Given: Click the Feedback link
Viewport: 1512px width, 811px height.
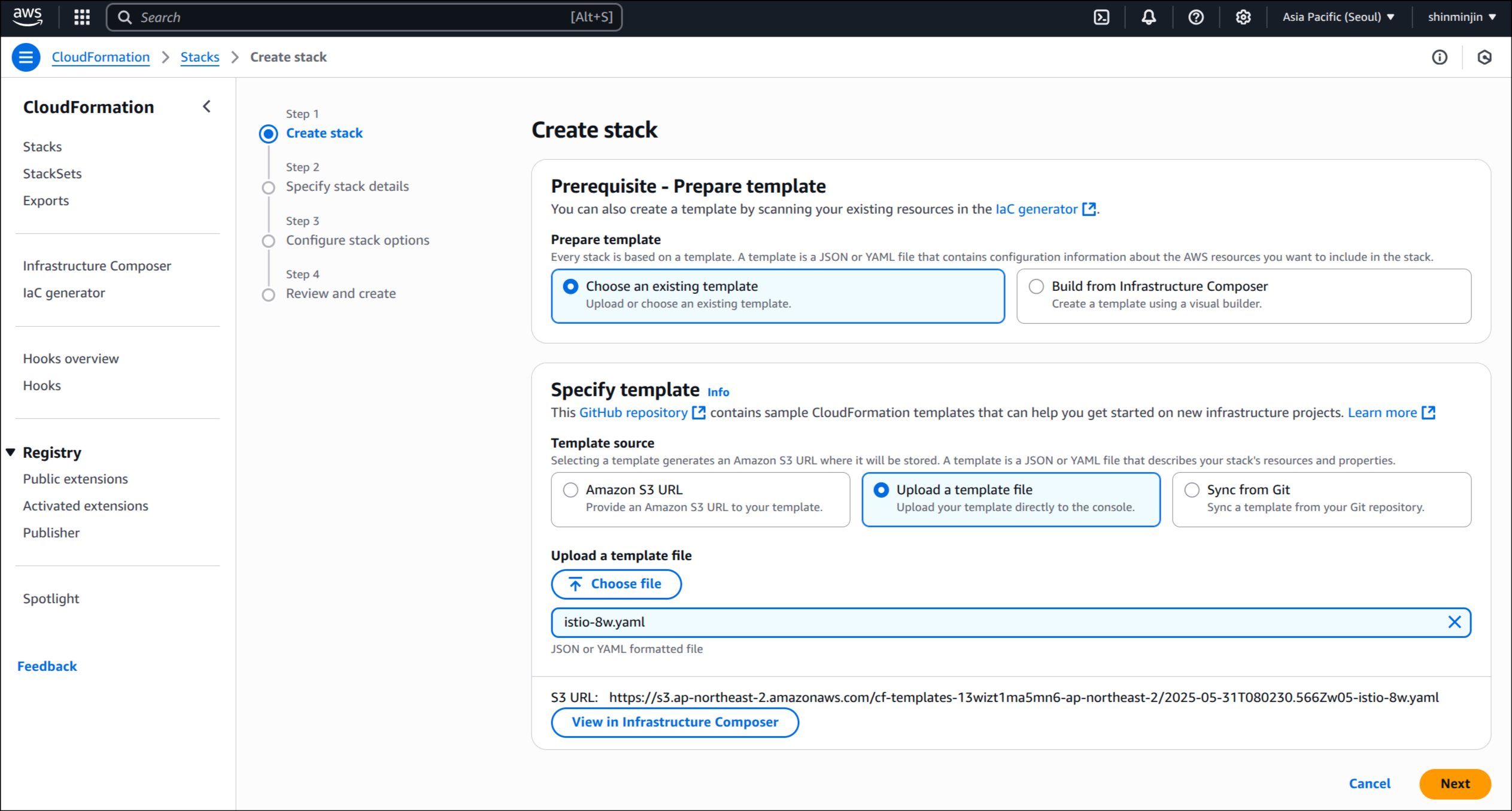Looking at the screenshot, I should click(47, 666).
